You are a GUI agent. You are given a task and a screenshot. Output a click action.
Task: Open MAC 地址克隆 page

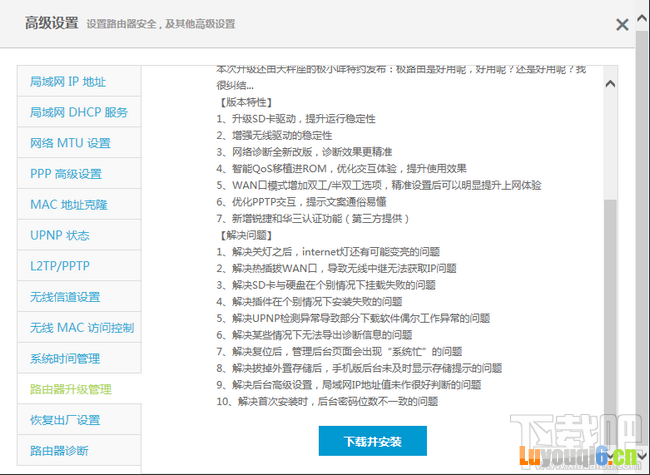click(79, 204)
